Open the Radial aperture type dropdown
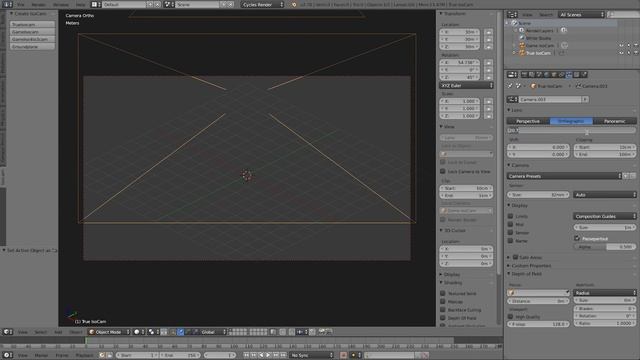The width and height of the screenshot is (640, 360). pos(604,293)
